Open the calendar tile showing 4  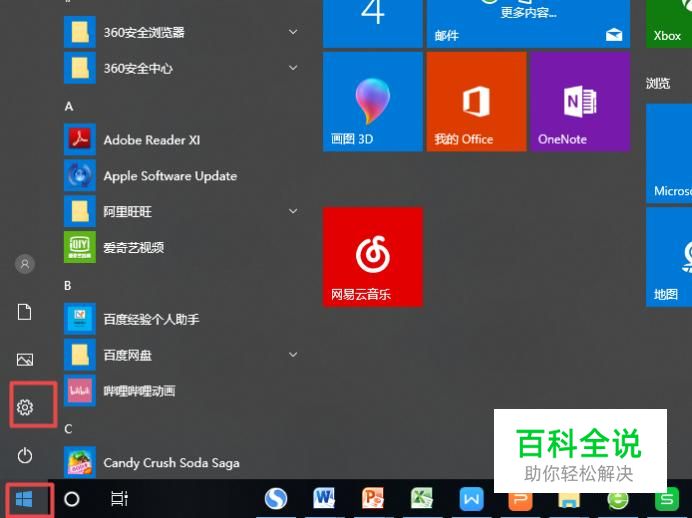[372, 24]
